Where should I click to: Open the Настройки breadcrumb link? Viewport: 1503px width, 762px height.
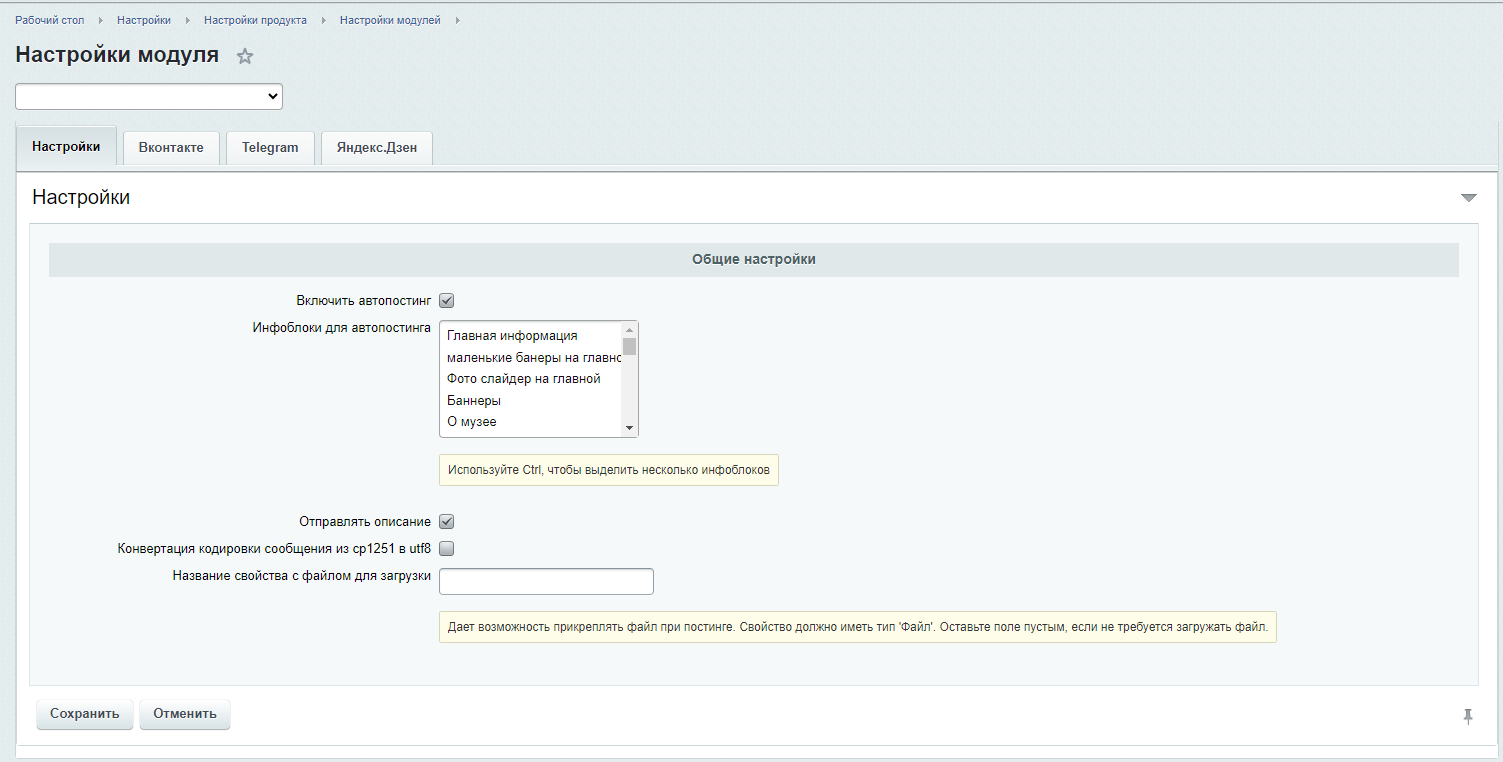click(x=144, y=20)
